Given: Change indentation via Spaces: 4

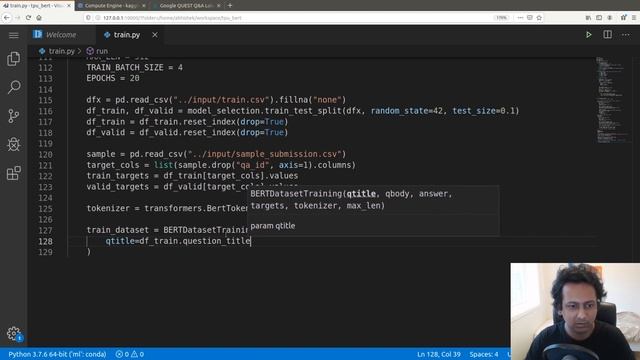Looking at the screenshot, I should pos(484,354).
